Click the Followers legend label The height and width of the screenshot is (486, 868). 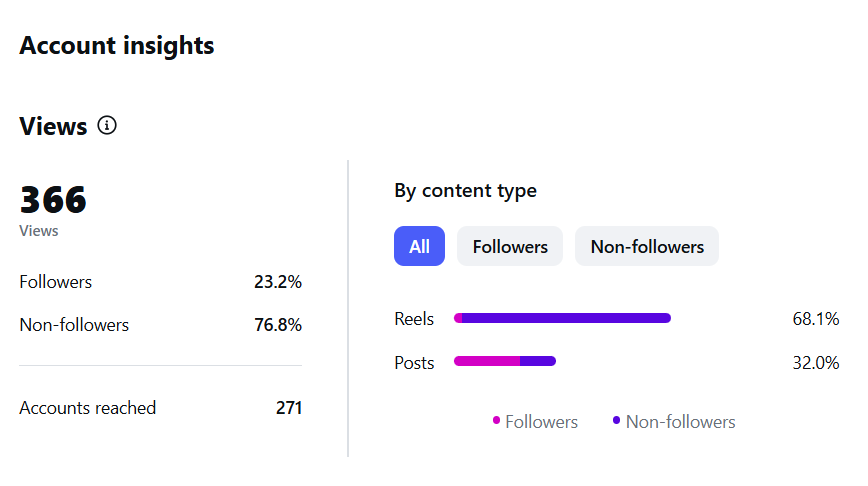[541, 422]
